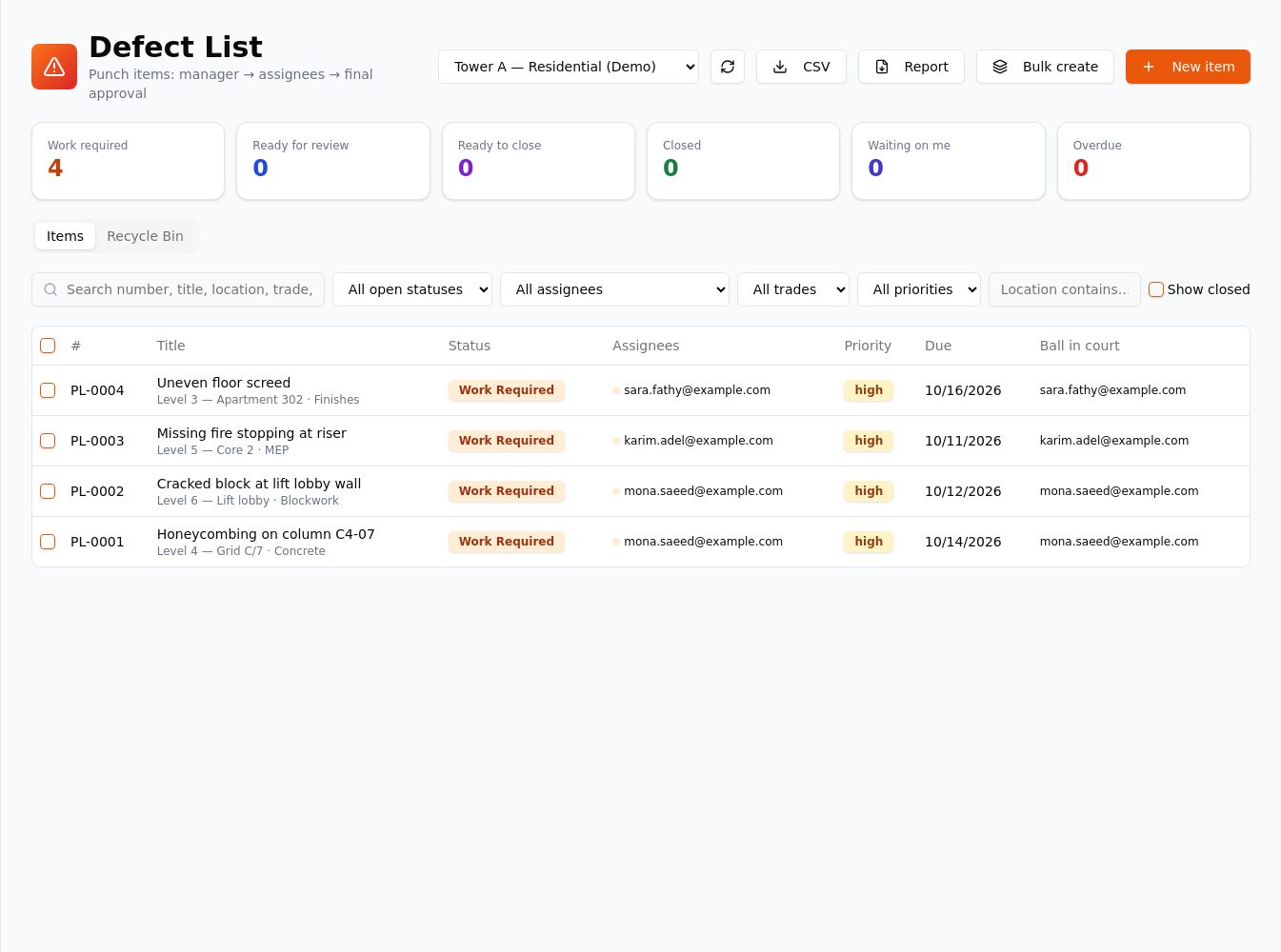Screen dimensions: 1281x952
Task: Open the Uneven floor screed item
Action: 224,383
